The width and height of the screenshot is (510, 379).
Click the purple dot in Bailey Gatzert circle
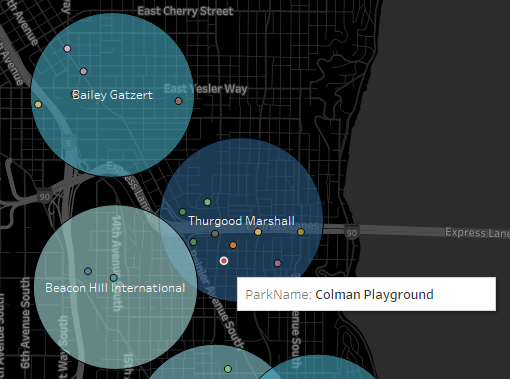coord(84,71)
